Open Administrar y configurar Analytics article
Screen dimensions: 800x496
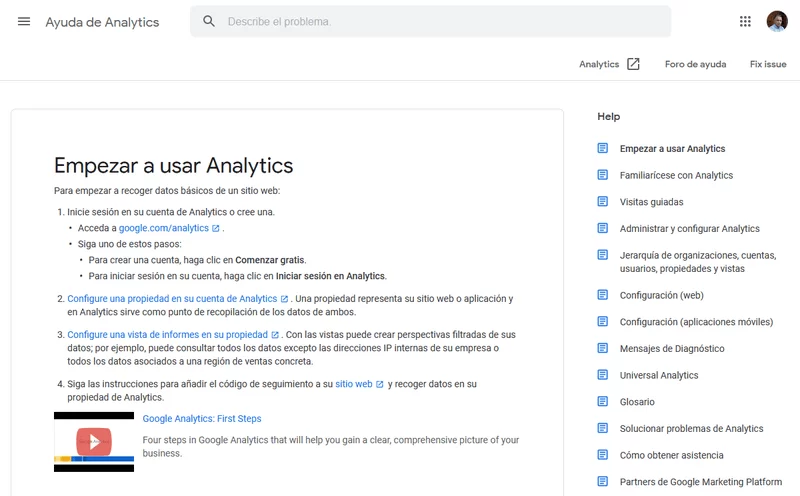690,229
